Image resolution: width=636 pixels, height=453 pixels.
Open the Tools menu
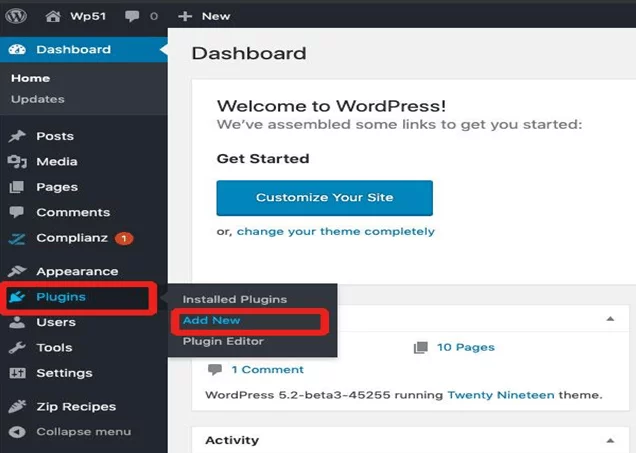pyautogui.click(x=54, y=348)
